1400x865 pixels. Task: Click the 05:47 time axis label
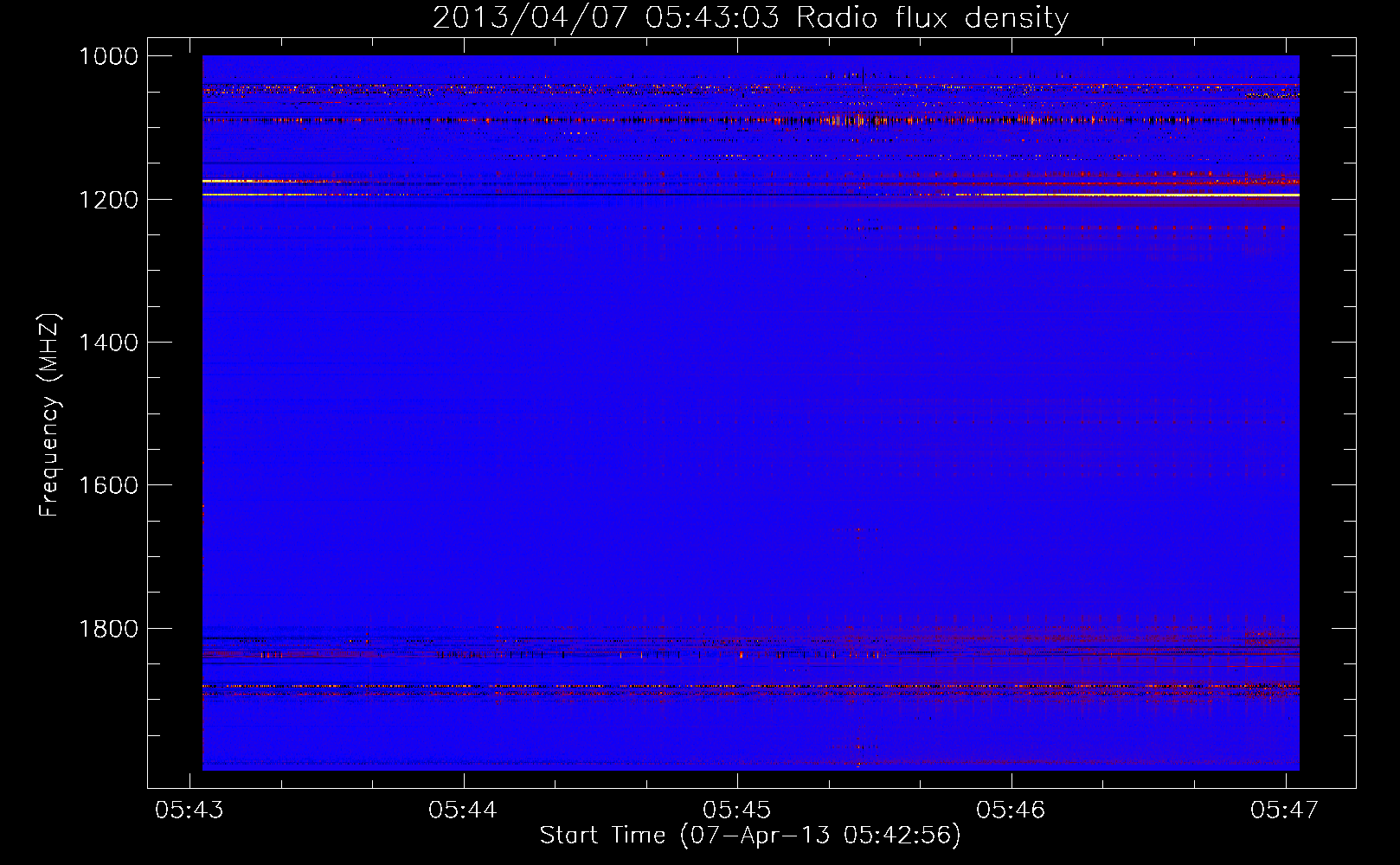1285,810
